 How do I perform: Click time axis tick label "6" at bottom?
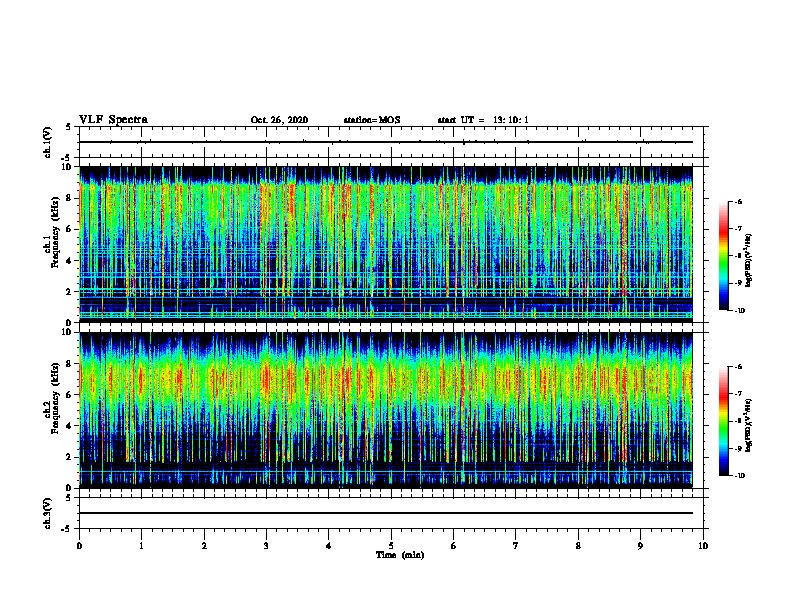click(454, 546)
